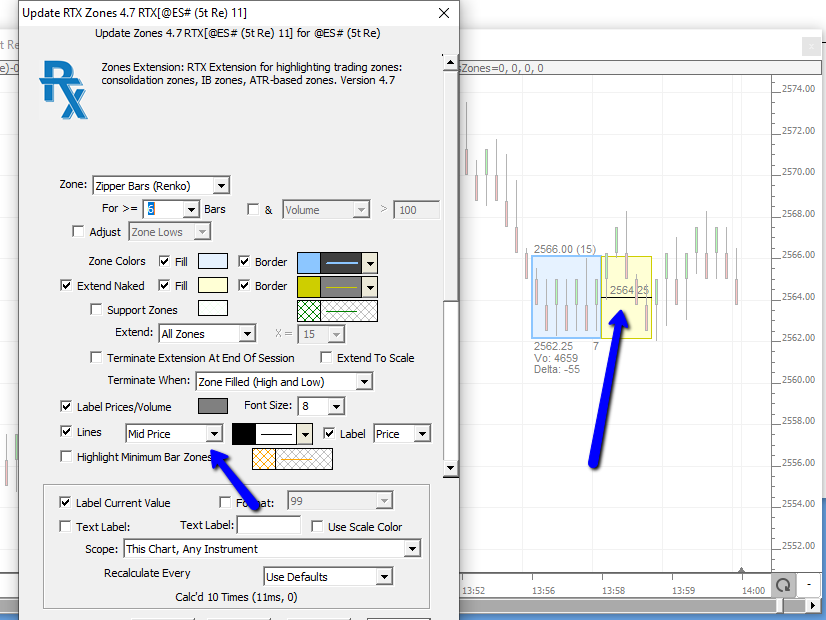
Task: Open the black line style dropdown
Action: [x=305, y=434]
